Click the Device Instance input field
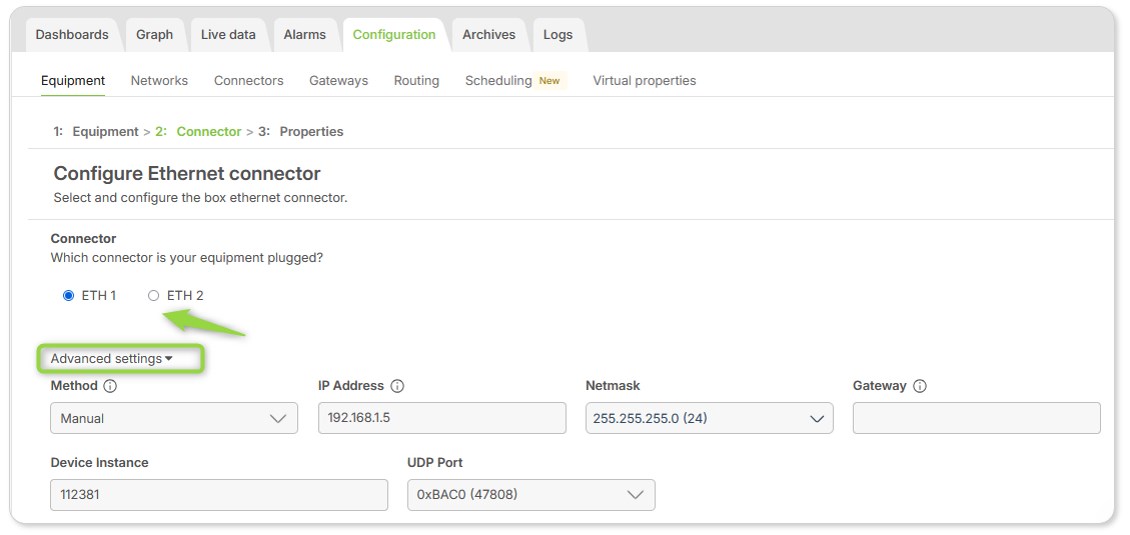The height and width of the screenshot is (535, 1130). point(219,495)
